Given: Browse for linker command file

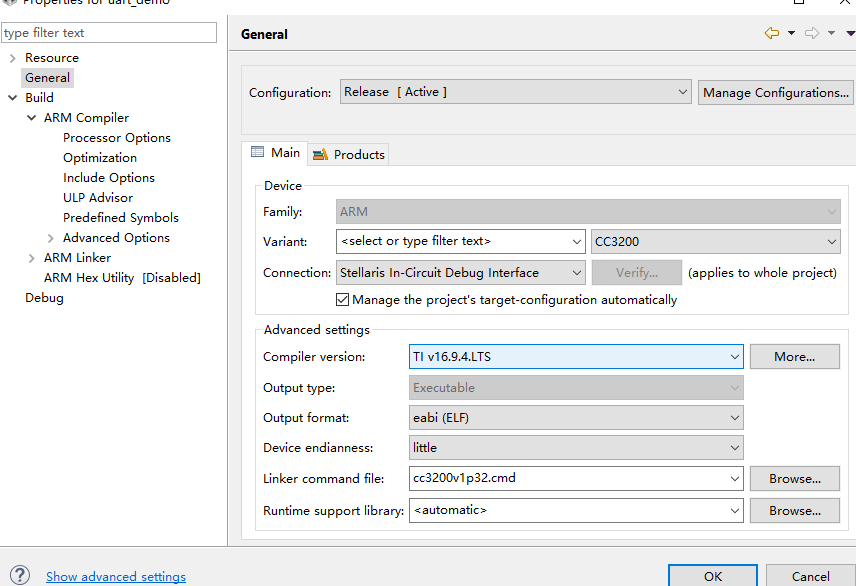Looking at the screenshot, I should click(794, 478).
